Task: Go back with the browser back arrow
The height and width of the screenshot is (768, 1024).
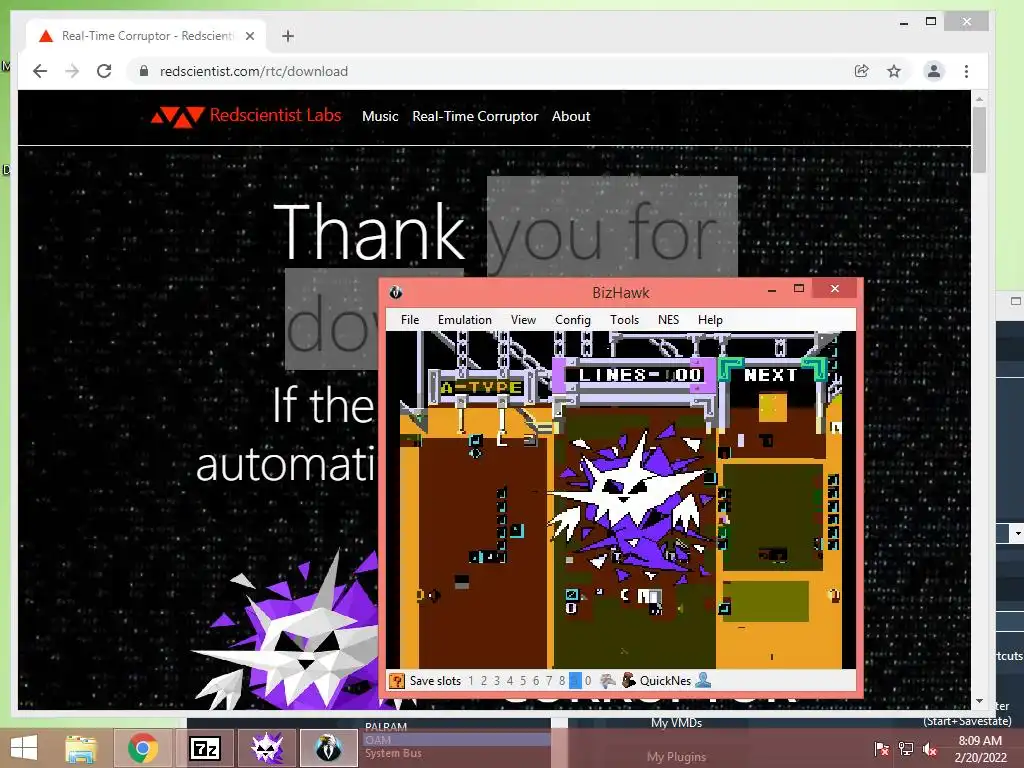Action: [x=40, y=71]
